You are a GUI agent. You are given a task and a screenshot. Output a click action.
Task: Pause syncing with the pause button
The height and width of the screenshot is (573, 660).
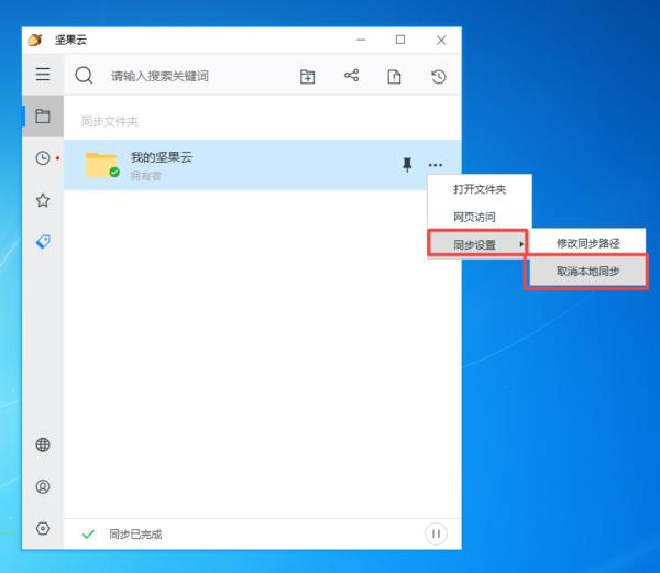[436, 534]
